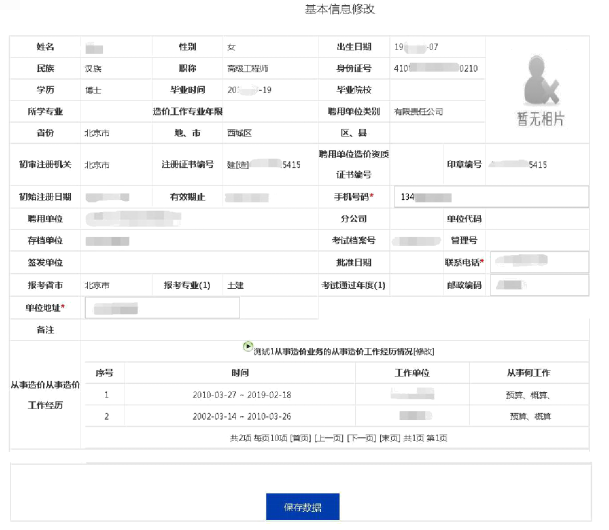This screenshot has height=530, width=609.
Task: Click the 暂无相片 photo placeholder
Action: click(540, 91)
